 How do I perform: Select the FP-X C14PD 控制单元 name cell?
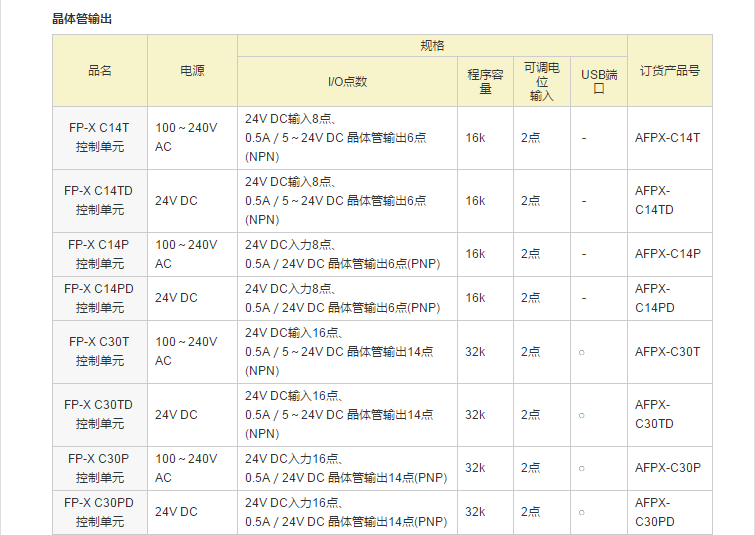point(100,298)
